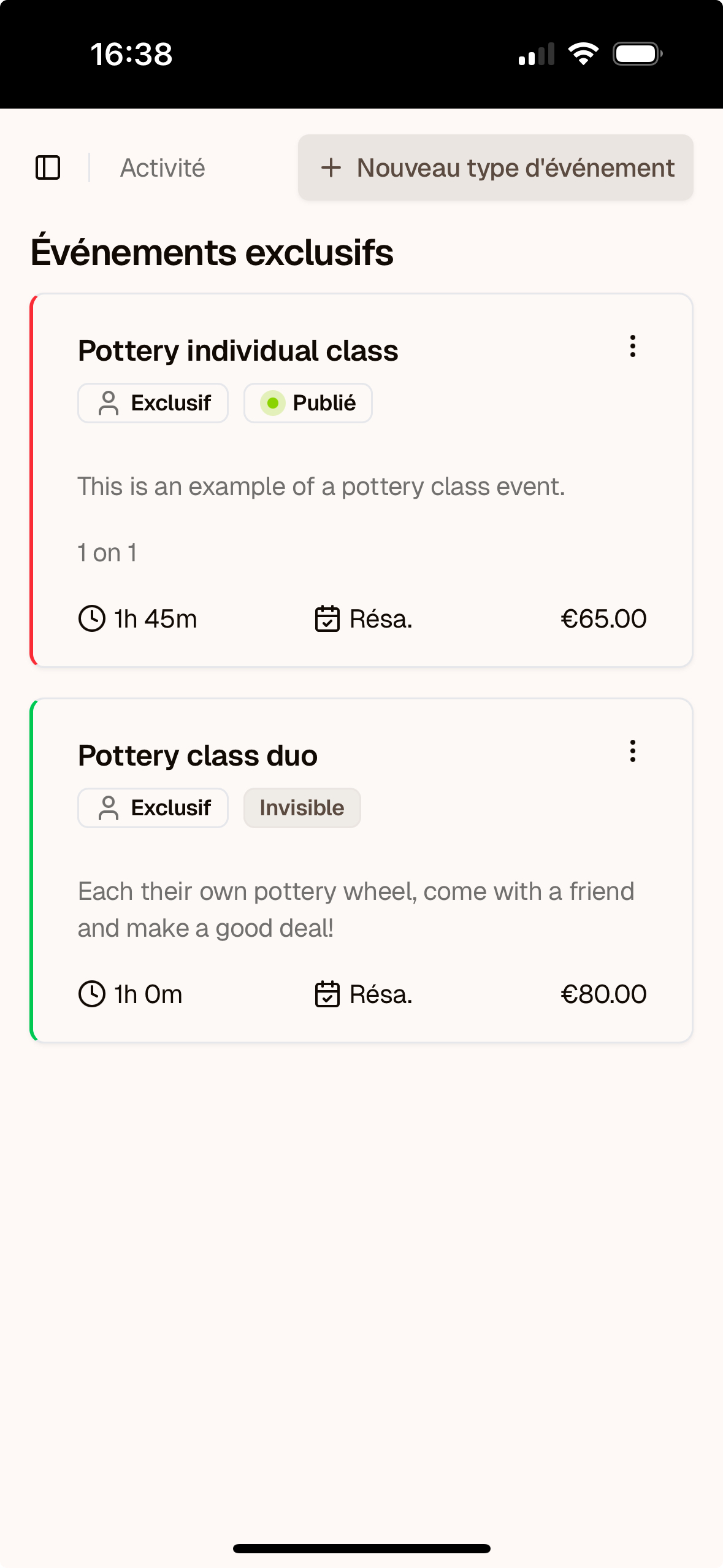Open options menu for Pottery individual class
Screen dimensions: 723x1568
pos(632,346)
